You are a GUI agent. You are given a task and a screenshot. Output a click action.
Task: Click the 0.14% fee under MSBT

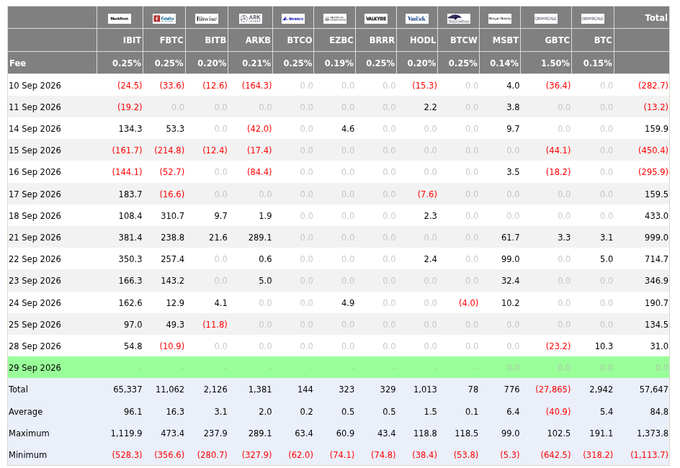click(x=504, y=63)
